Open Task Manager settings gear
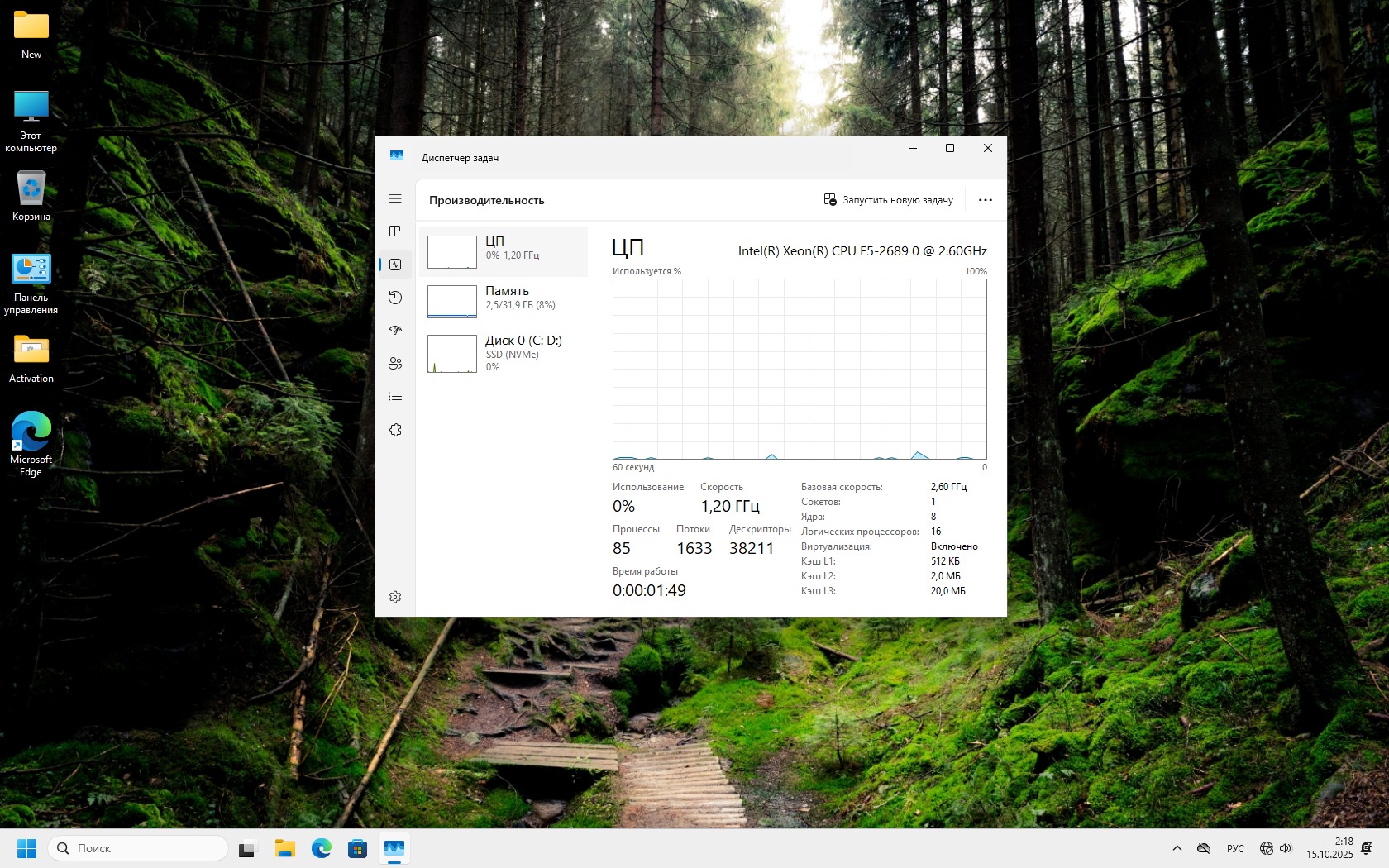This screenshot has width=1389, height=868. [x=395, y=597]
